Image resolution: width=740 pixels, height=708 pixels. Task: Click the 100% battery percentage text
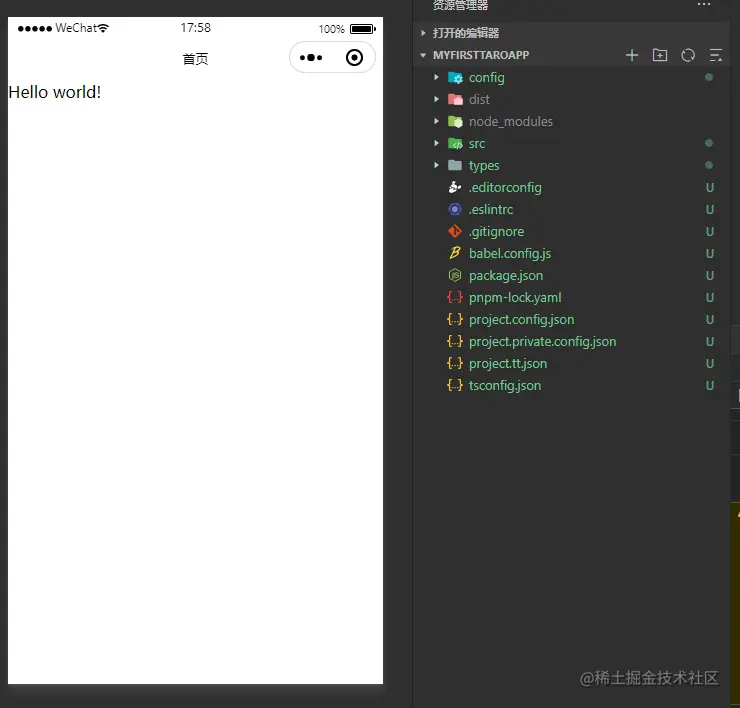332,29
